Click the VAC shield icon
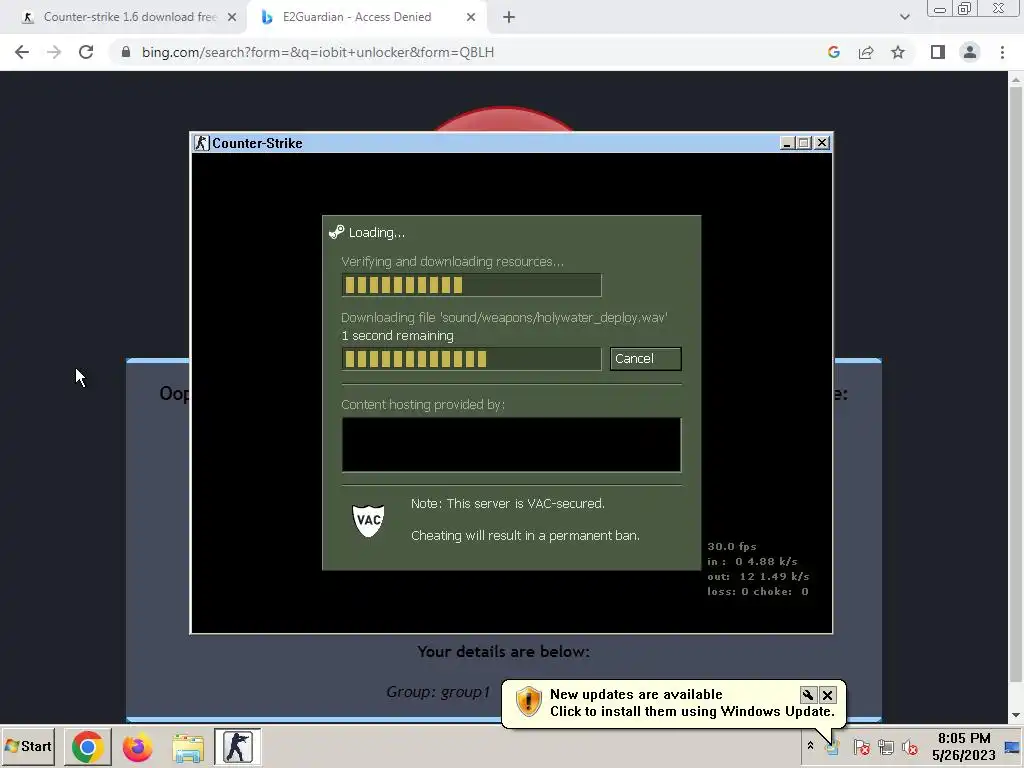1024x768 pixels. click(x=368, y=520)
